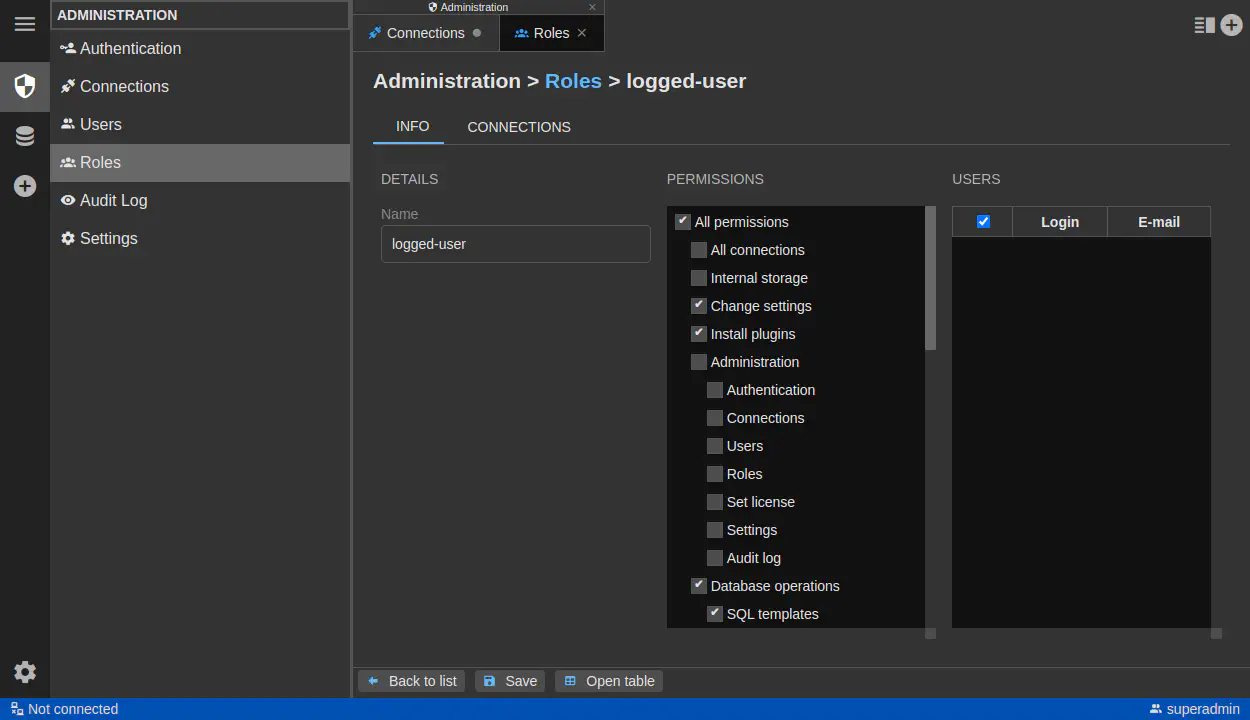Open table for roles
Image resolution: width=1250 pixels, height=720 pixels.
[x=609, y=681]
